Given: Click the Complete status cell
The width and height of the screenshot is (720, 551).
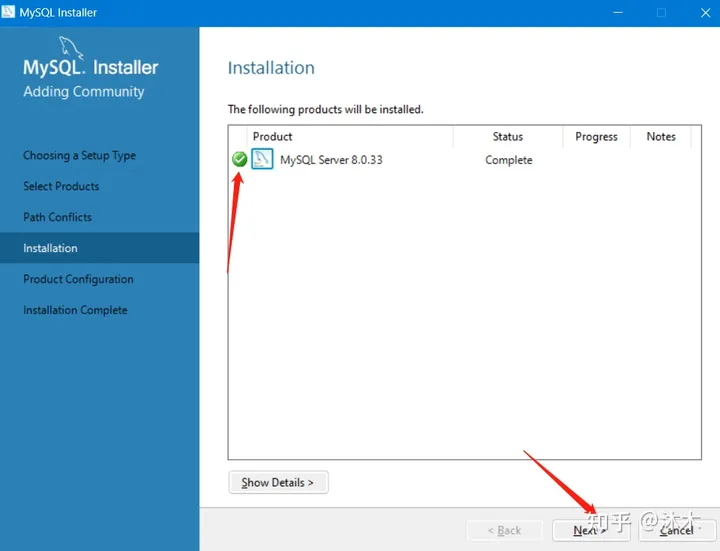Looking at the screenshot, I should click(x=508, y=160).
